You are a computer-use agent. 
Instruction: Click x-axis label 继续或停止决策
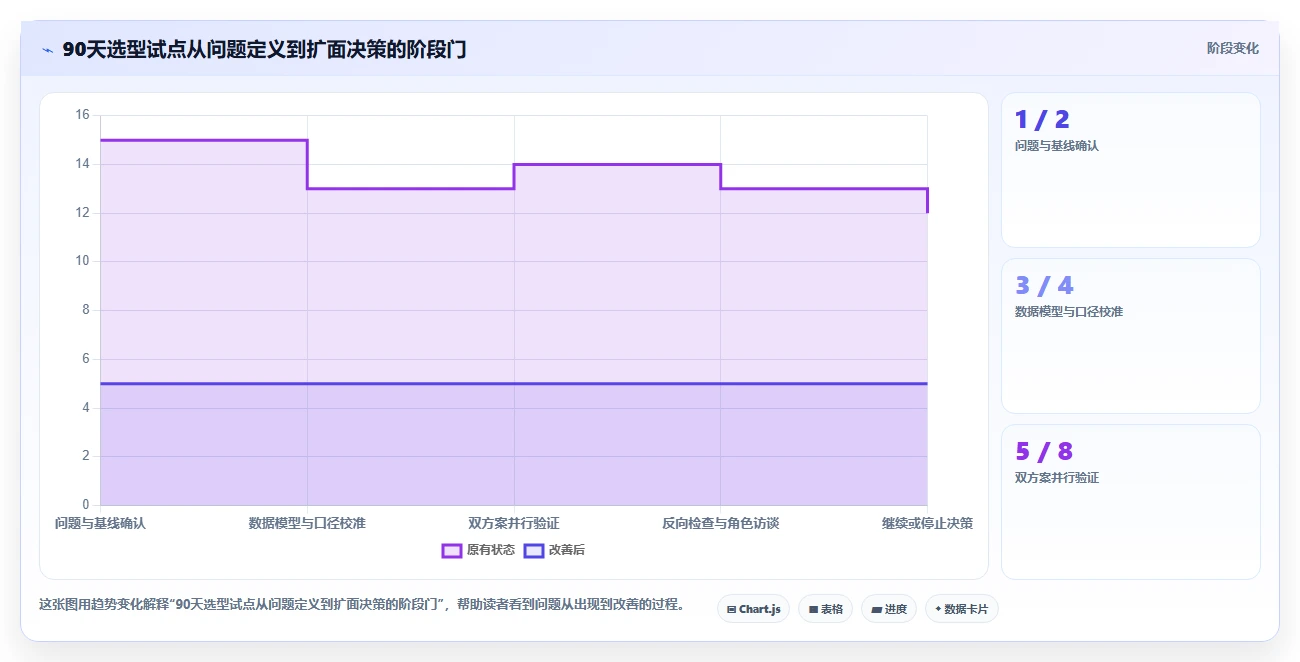[927, 523]
